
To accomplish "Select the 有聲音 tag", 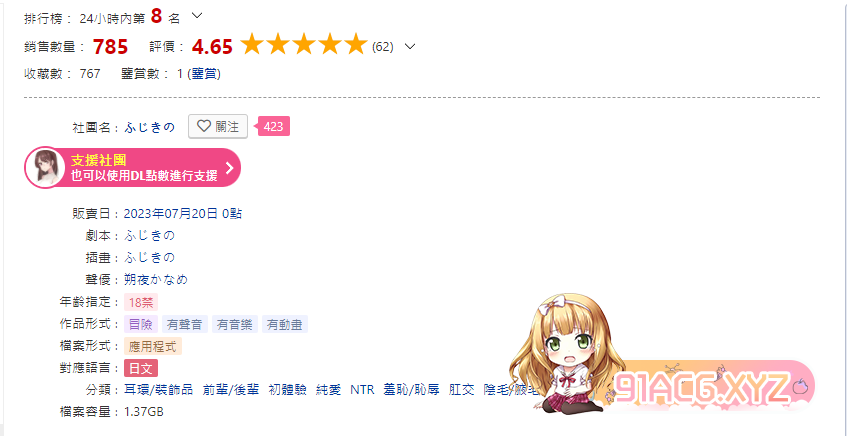I will pos(185,324).
